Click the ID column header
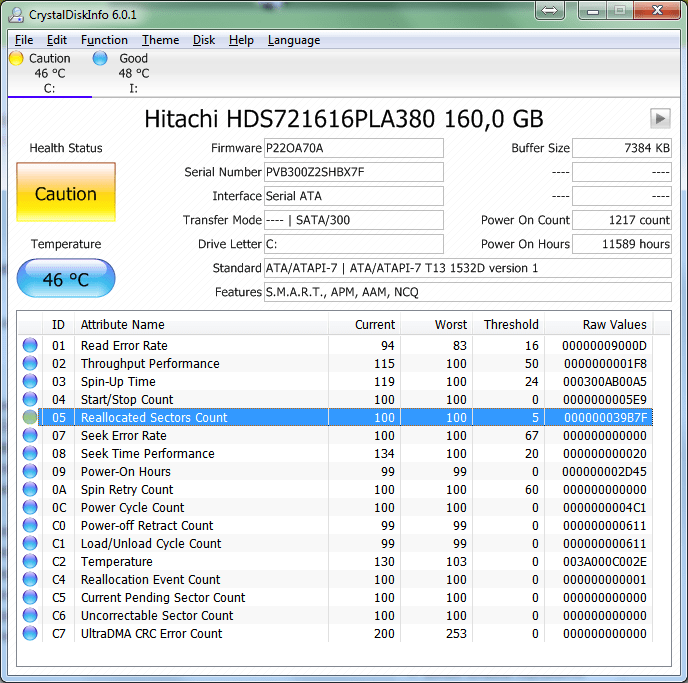 [x=58, y=325]
